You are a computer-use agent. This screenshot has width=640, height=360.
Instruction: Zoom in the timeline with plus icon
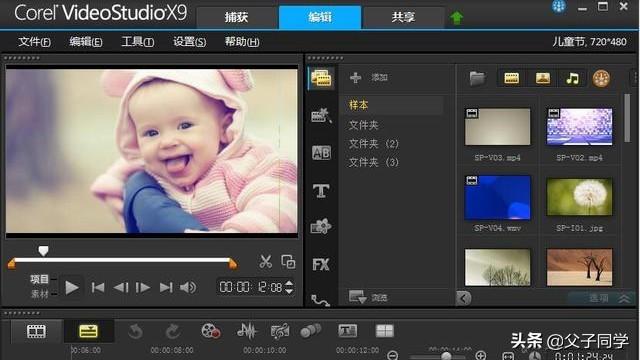click(480, 356)
